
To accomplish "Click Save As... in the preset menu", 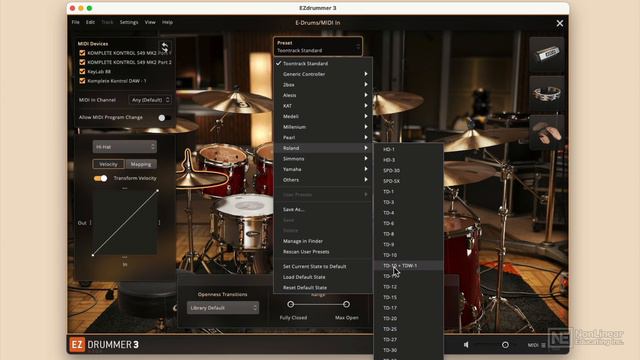I will [293, 209].
